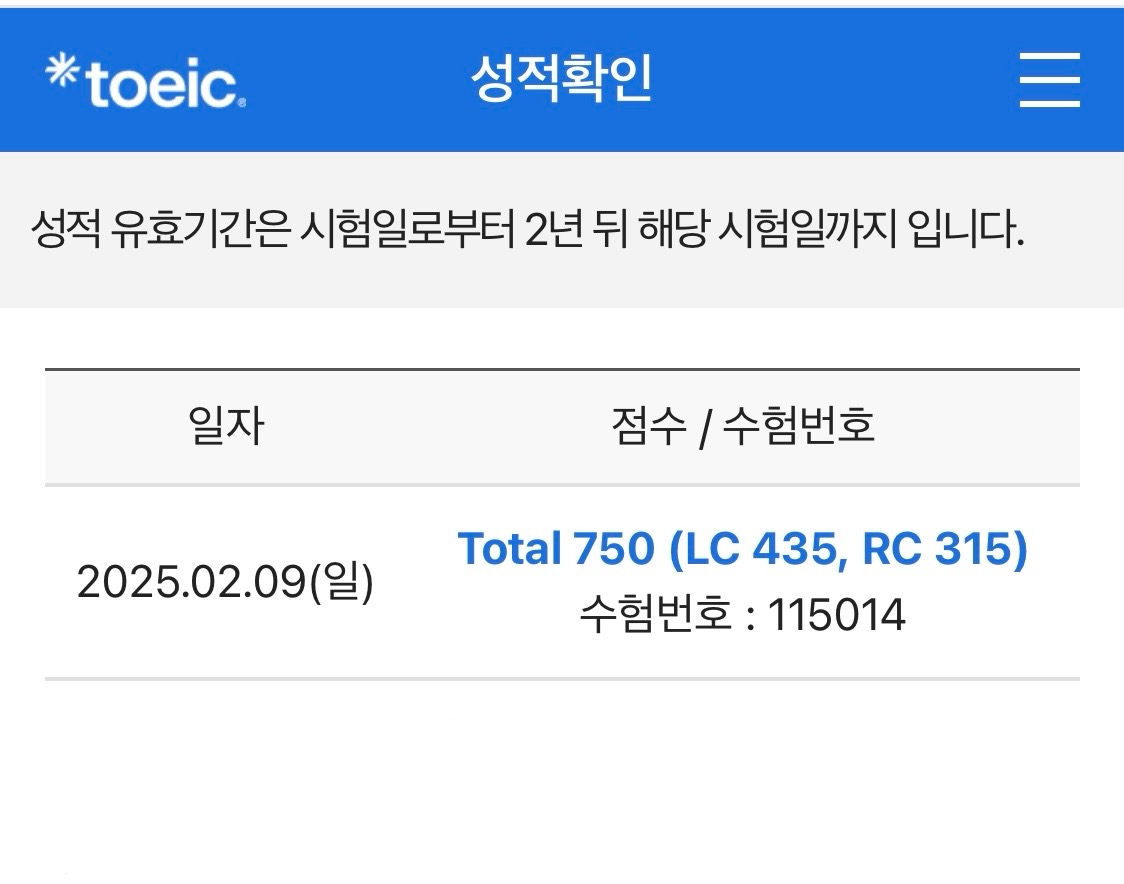
Task: Click the 수험번호 label under the score
Action: pyautogui.click(x=655, y=614)
